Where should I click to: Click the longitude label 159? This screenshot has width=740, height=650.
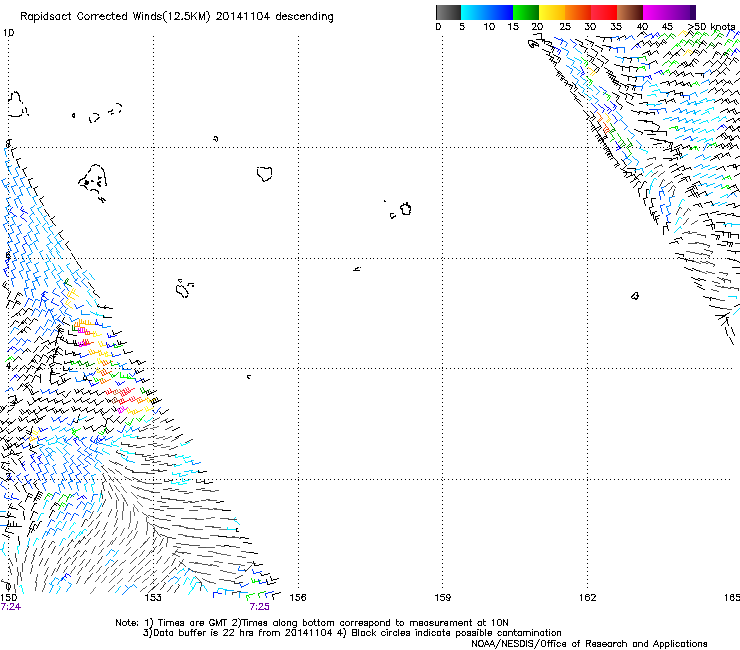pyautogui.click(x=442, y=598)
